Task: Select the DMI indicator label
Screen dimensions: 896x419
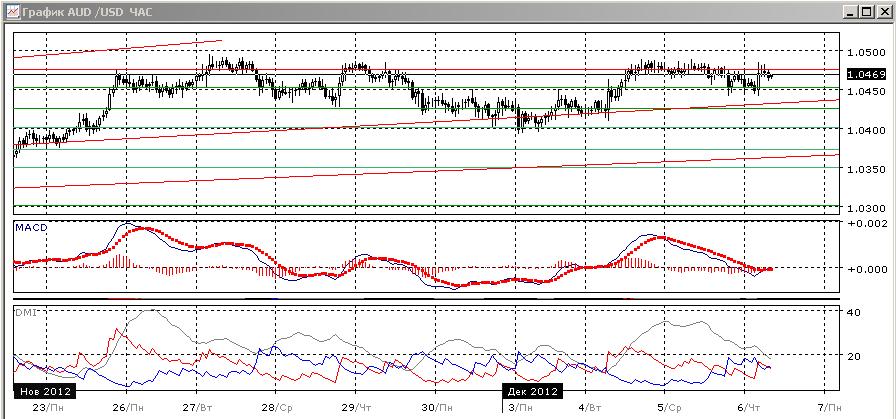Action: pos(24,314)
